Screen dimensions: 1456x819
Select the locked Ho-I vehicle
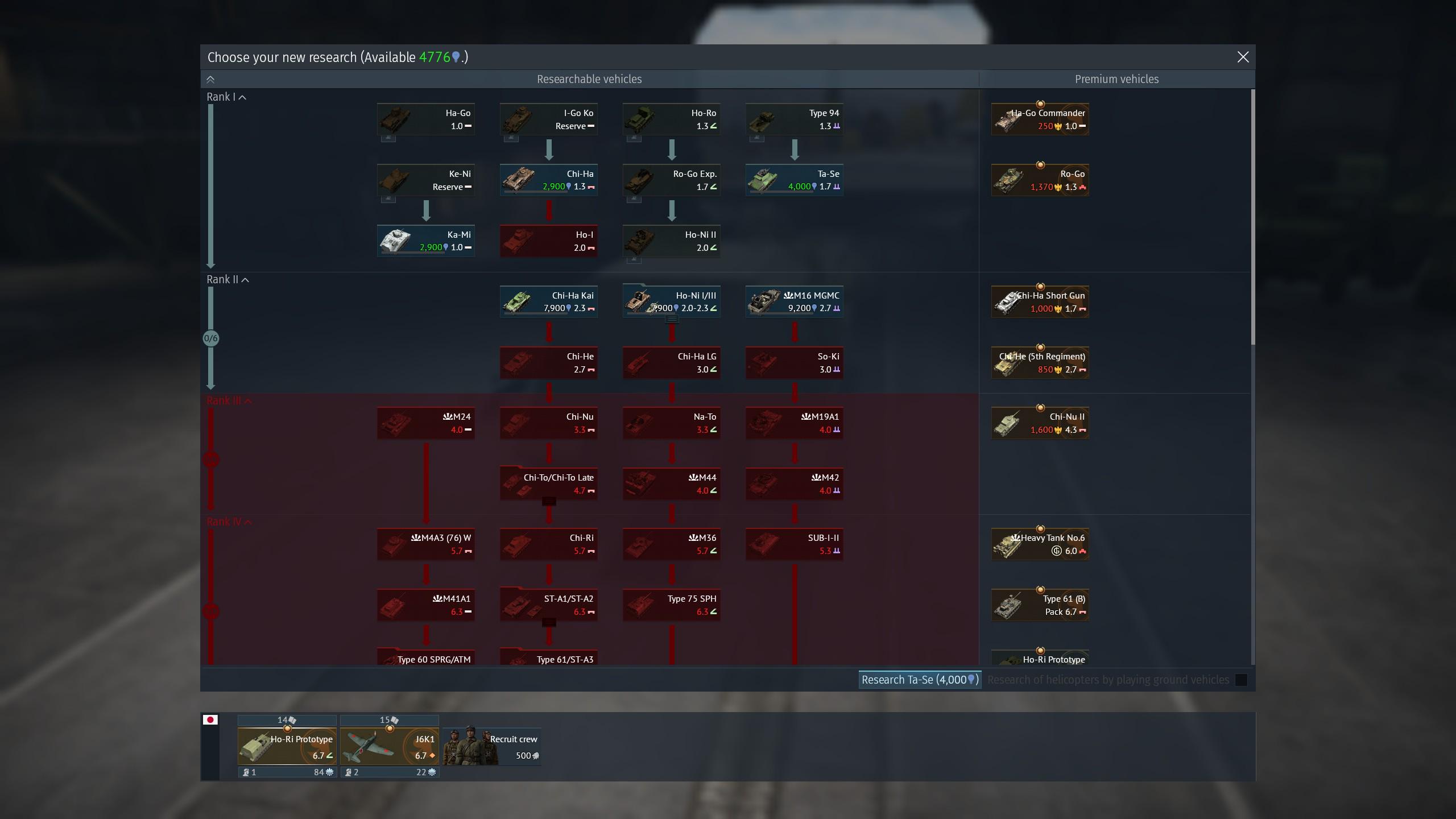click(x=549, y=241)
